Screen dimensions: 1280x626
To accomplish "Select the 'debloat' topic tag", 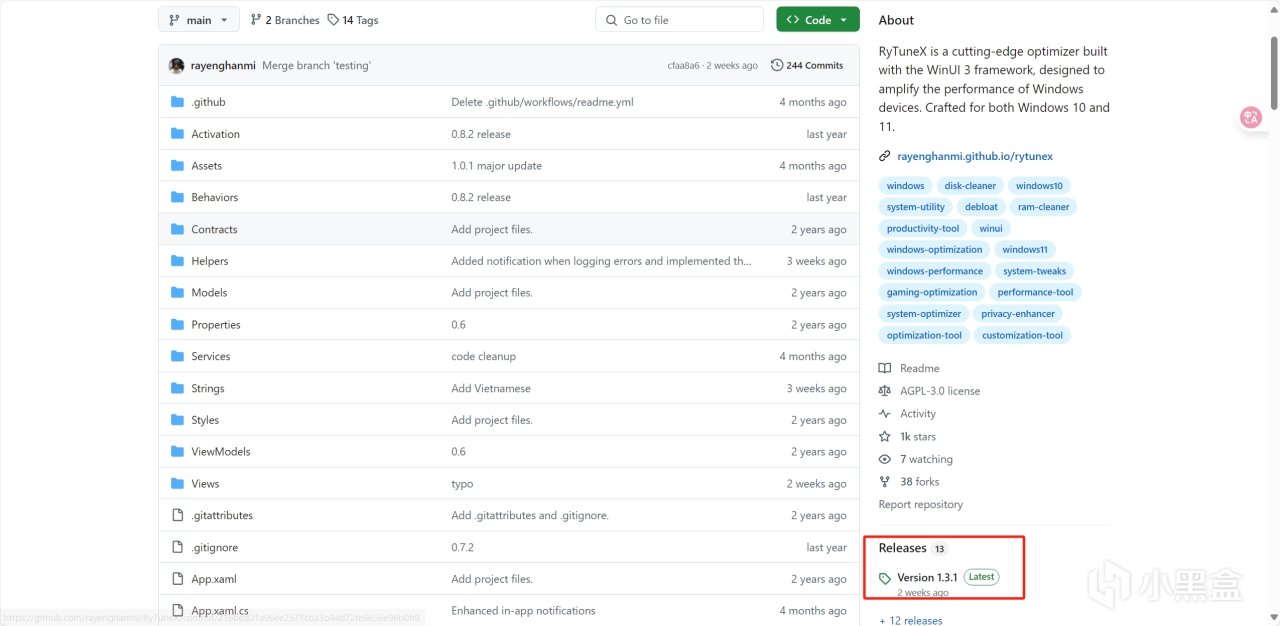I will point(981,207).
